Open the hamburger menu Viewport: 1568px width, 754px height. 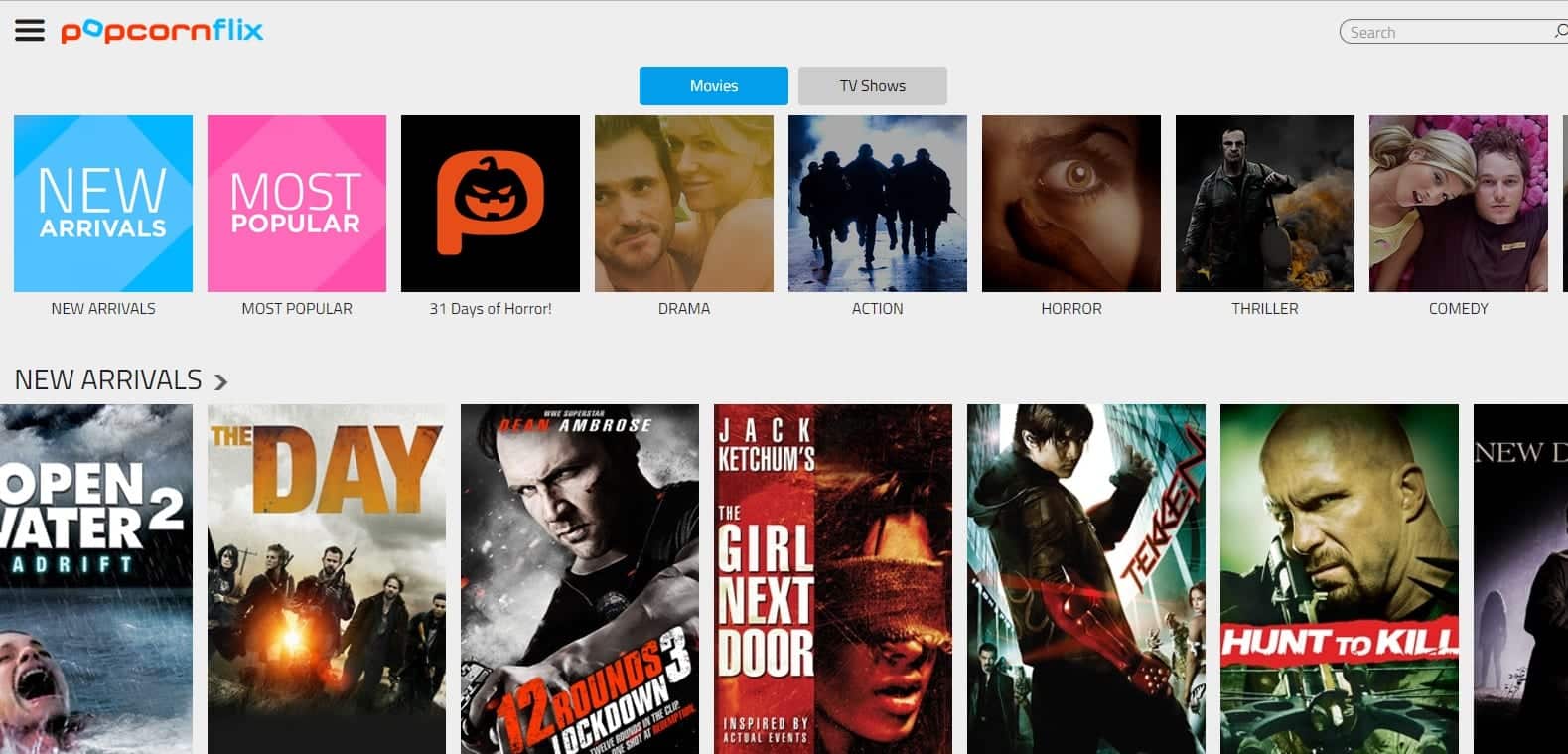(30, 31)
